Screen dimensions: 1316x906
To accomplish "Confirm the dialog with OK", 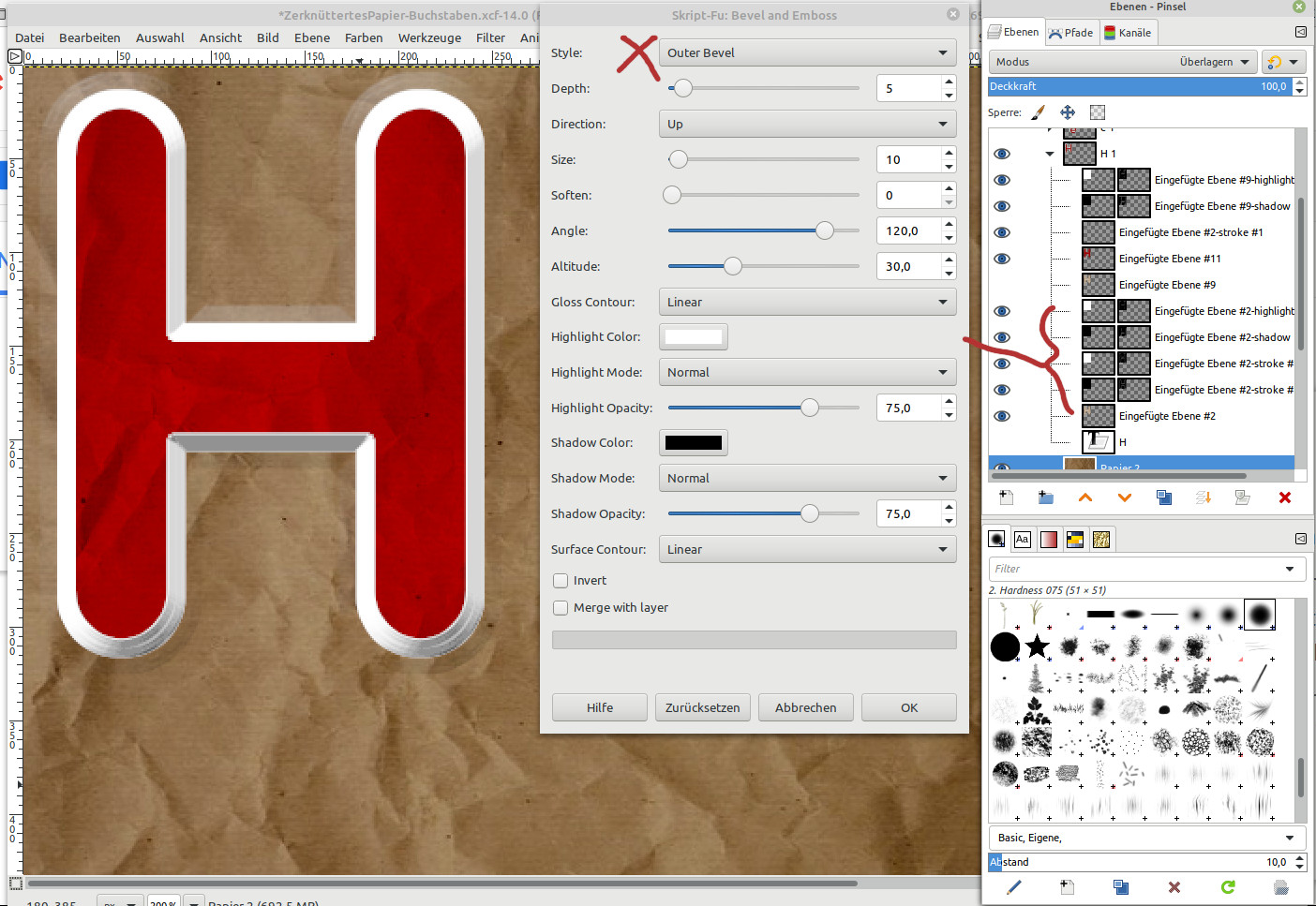I will tap(908, 707).
